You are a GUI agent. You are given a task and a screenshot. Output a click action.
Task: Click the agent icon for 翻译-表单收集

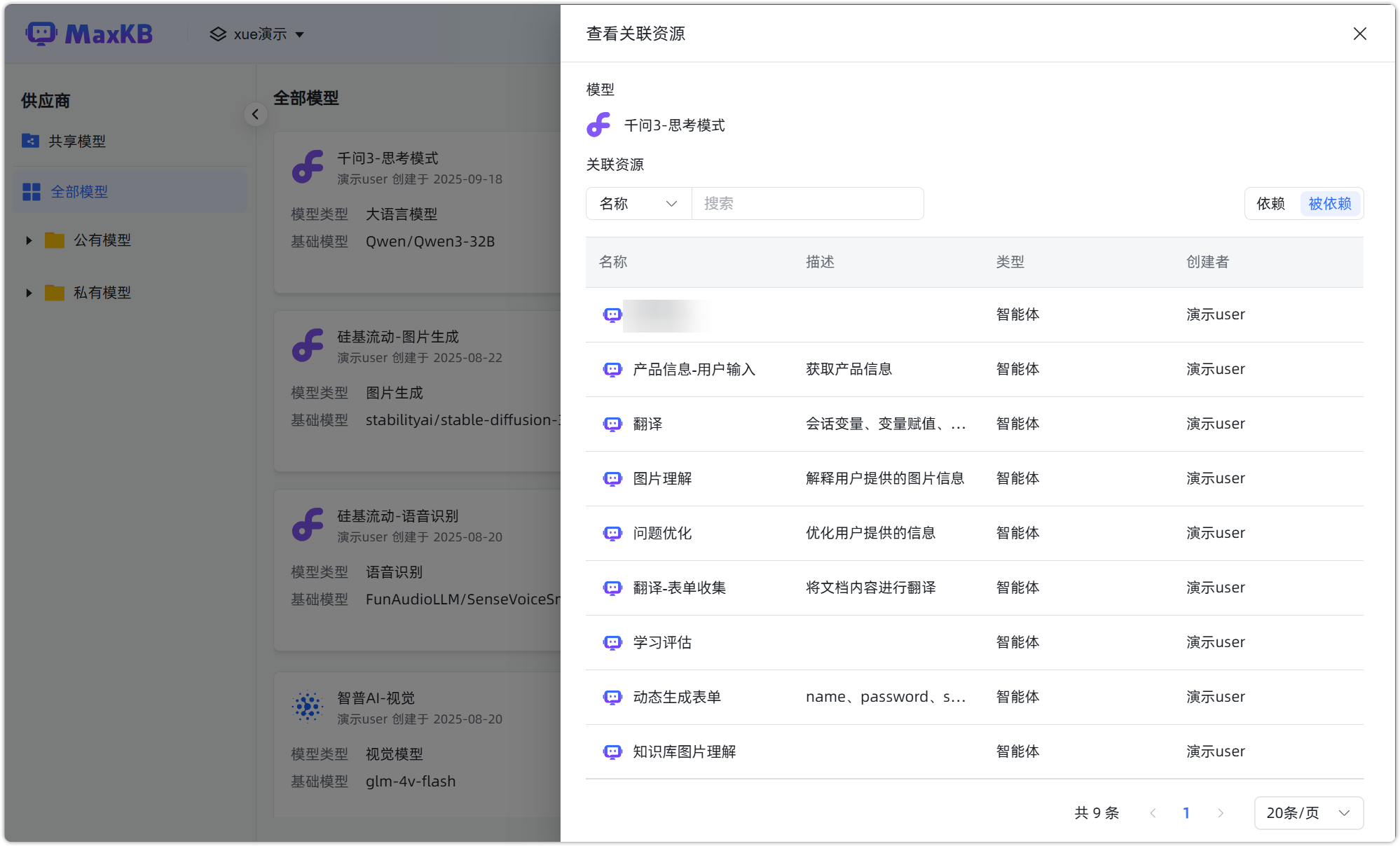(x=612, y=588)
